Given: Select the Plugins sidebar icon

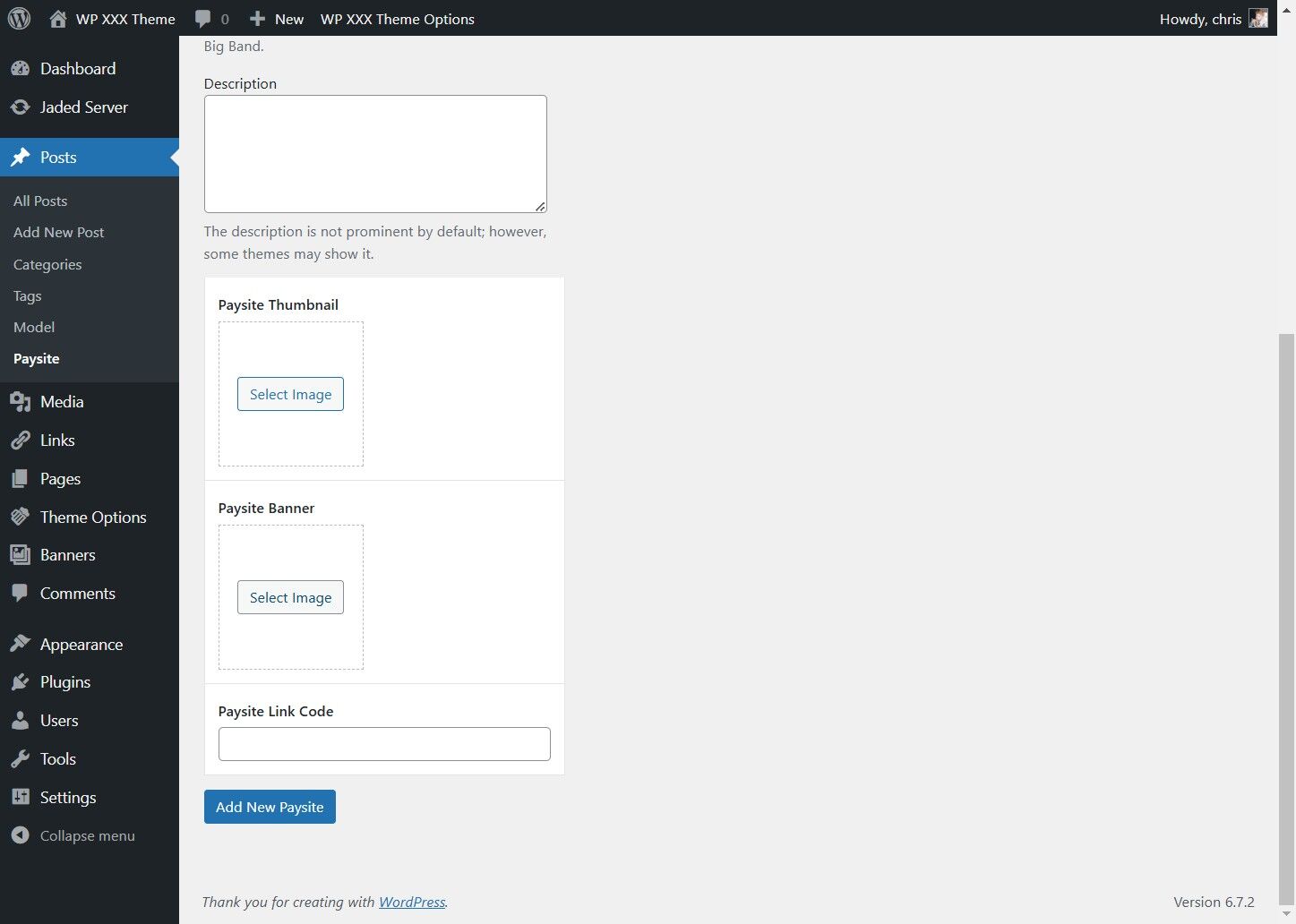Looking at the screenshot, I should click(21, 681).
